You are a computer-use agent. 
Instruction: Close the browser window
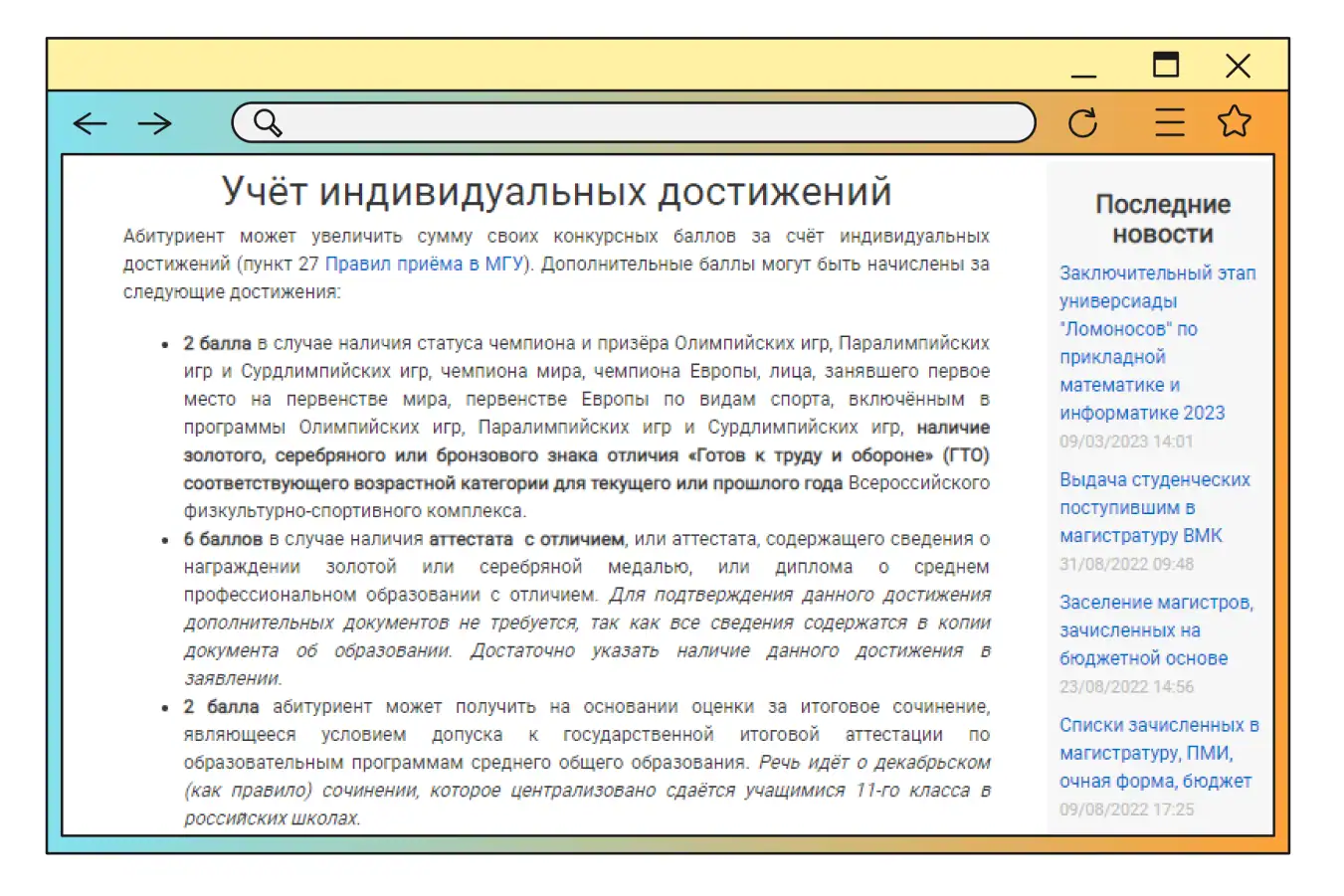pos(1239,66)
